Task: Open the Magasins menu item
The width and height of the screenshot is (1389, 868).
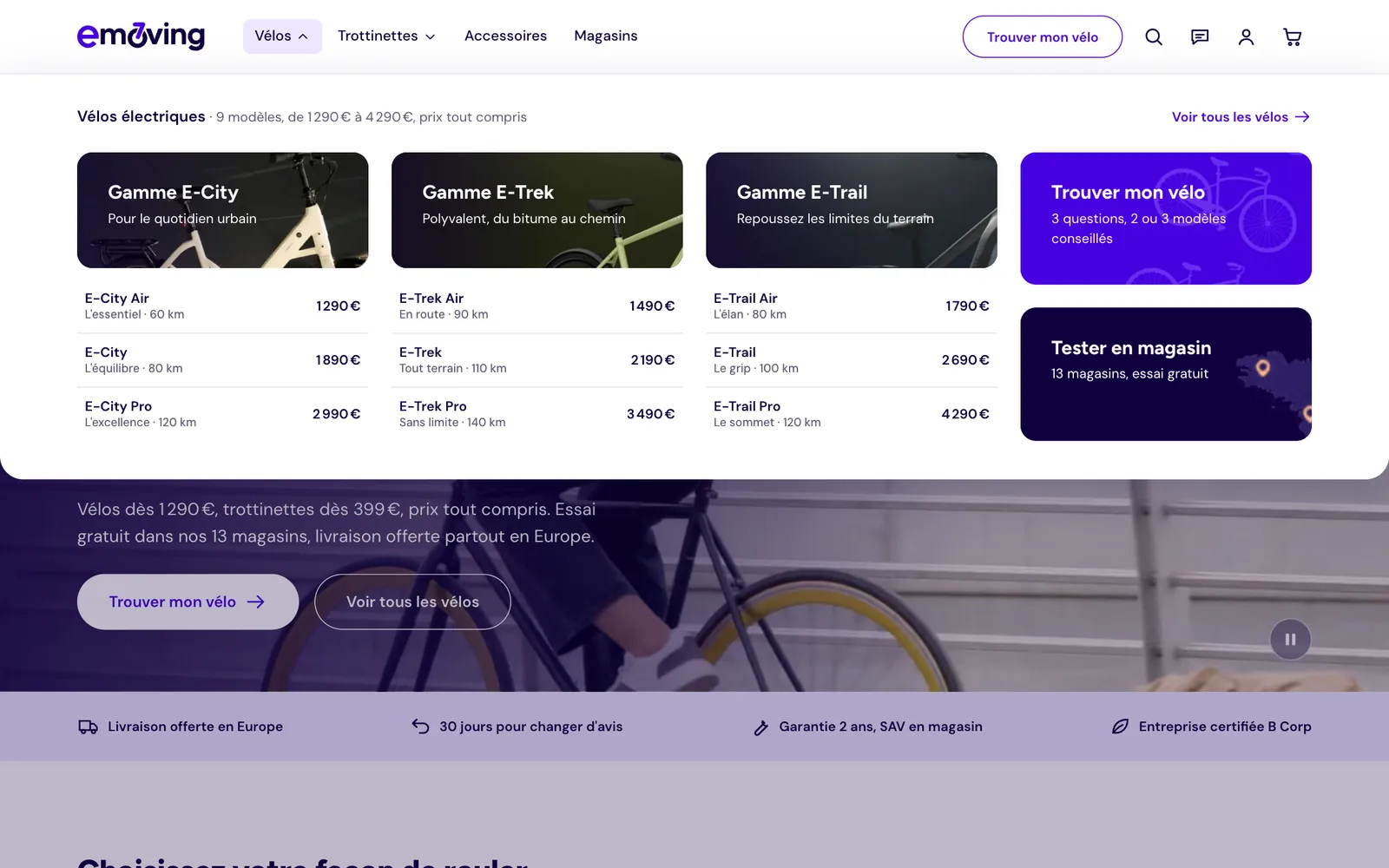Action: click(x=606, y=36)
